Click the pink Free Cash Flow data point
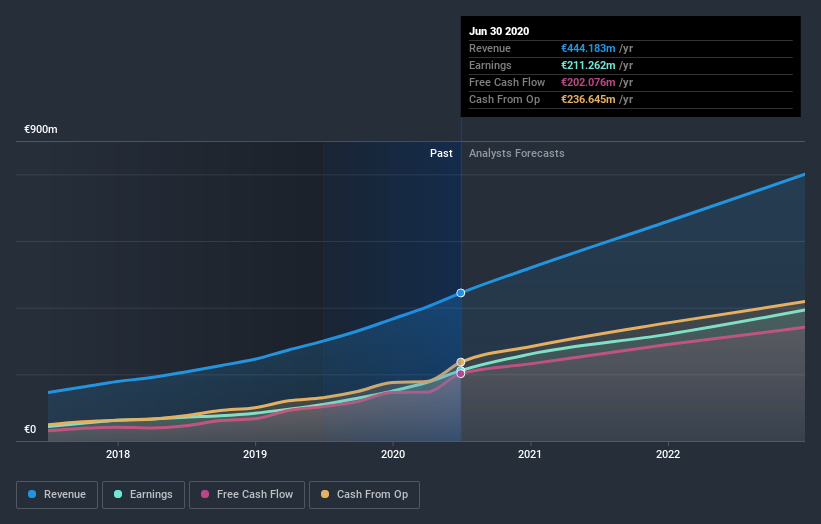The image size is (821, 524). tap(461, 374)
